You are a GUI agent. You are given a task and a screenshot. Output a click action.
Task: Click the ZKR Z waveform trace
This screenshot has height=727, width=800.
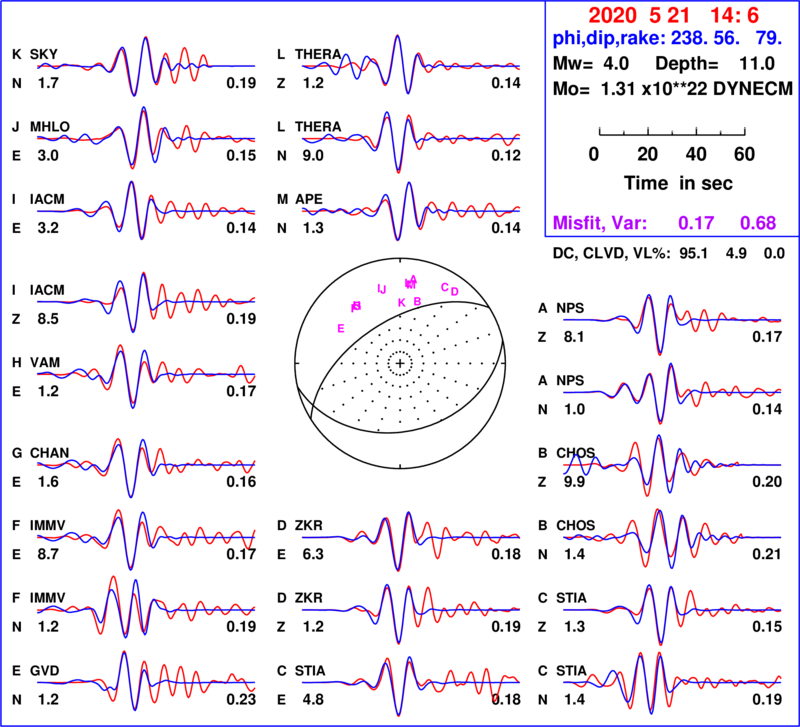[x=411, y=612]
